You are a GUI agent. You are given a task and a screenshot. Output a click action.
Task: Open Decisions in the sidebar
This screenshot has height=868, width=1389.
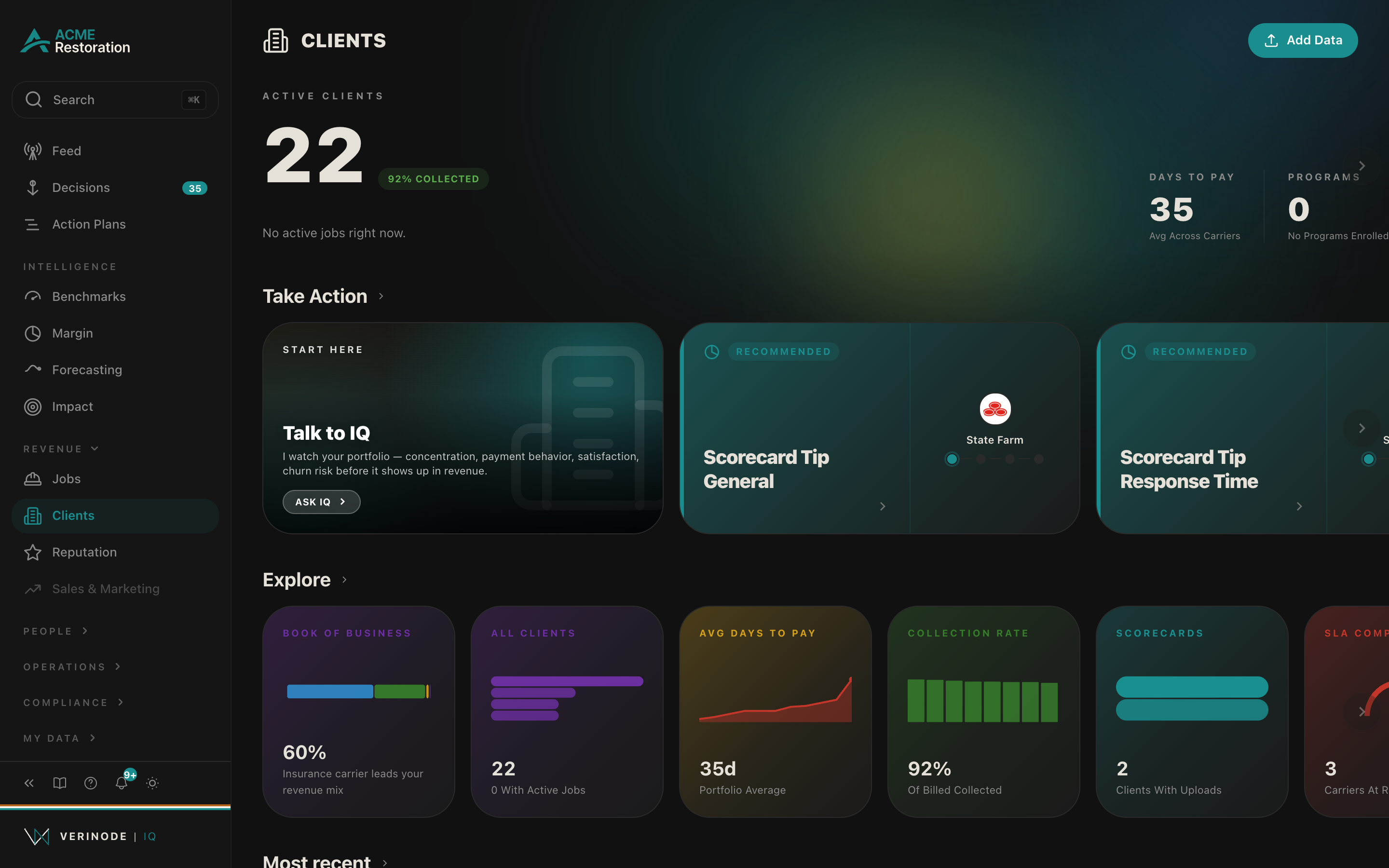pyautogui.click(x=115, y=188)
